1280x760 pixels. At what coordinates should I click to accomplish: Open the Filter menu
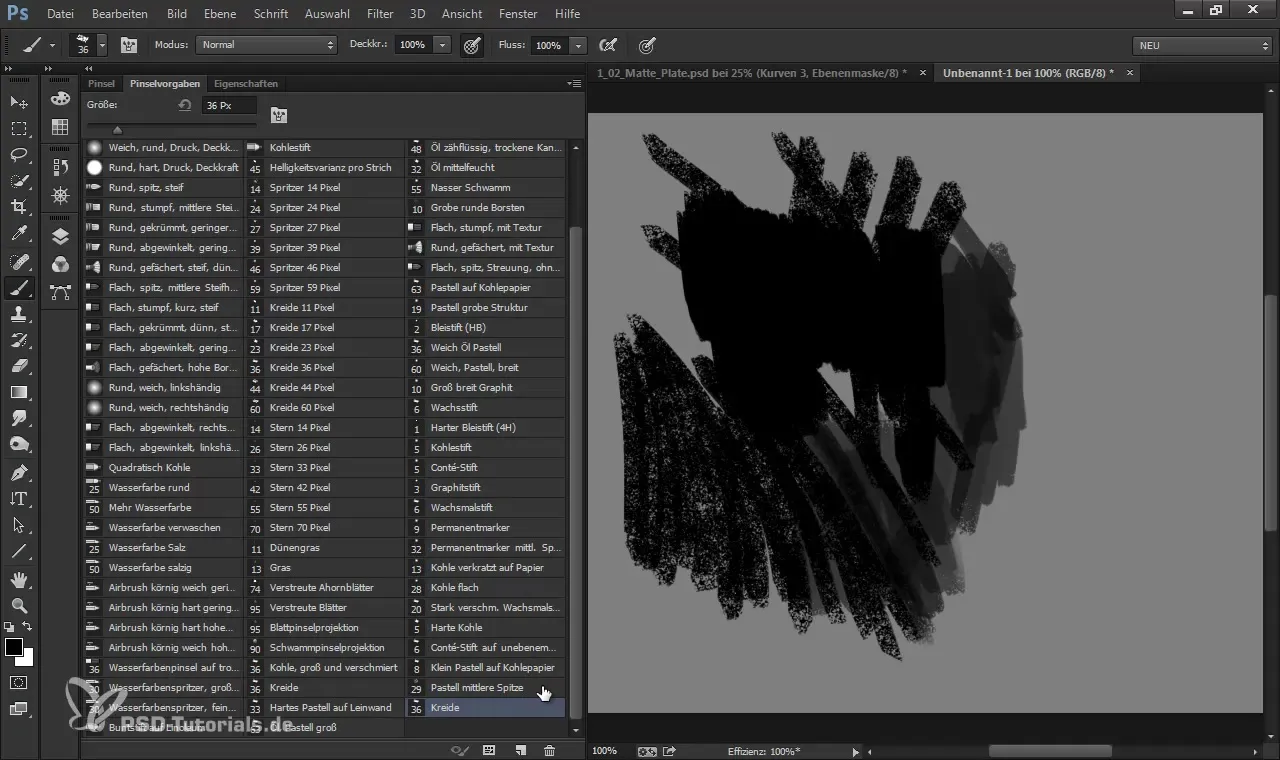(379, 14)
